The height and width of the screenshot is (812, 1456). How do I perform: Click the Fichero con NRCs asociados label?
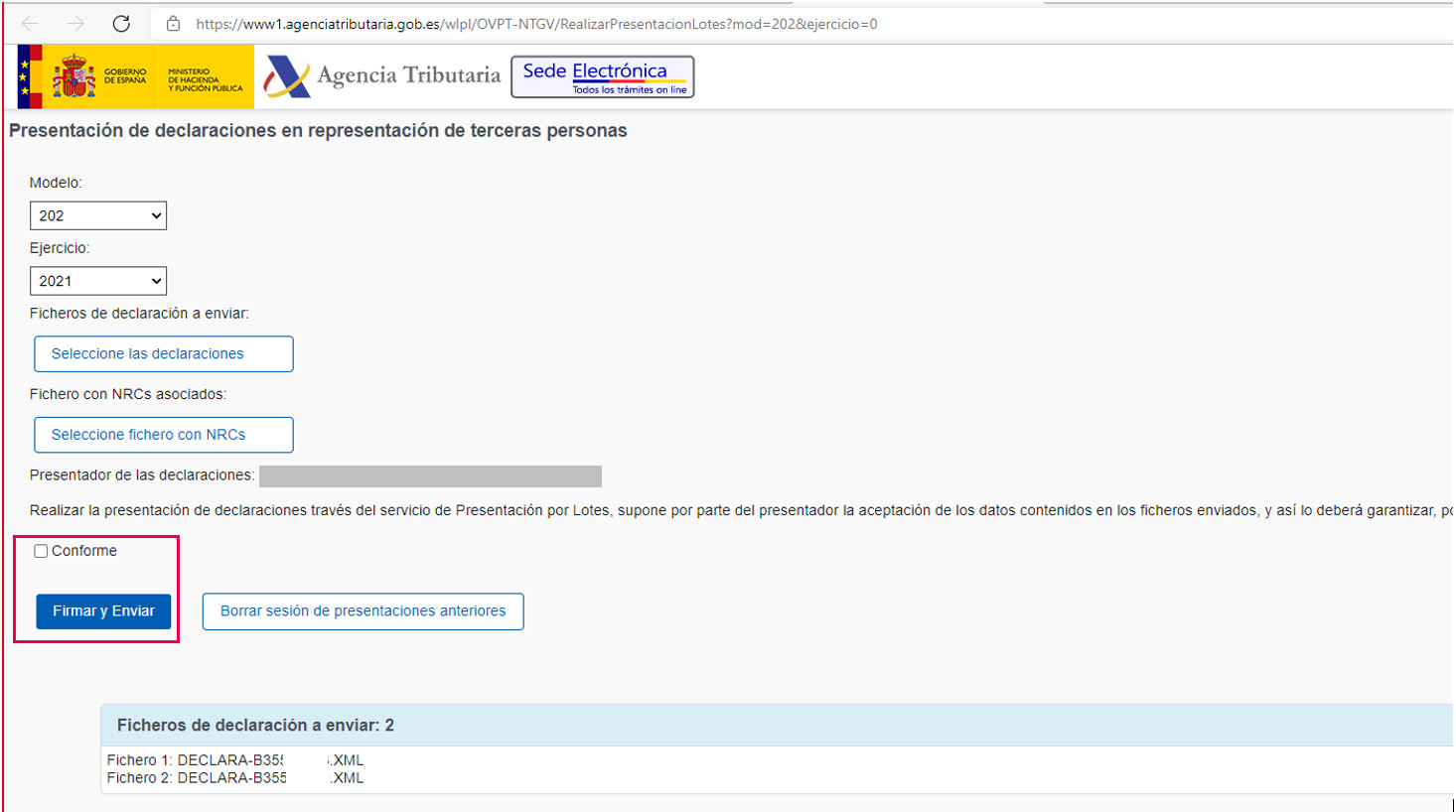coord(128,394)
